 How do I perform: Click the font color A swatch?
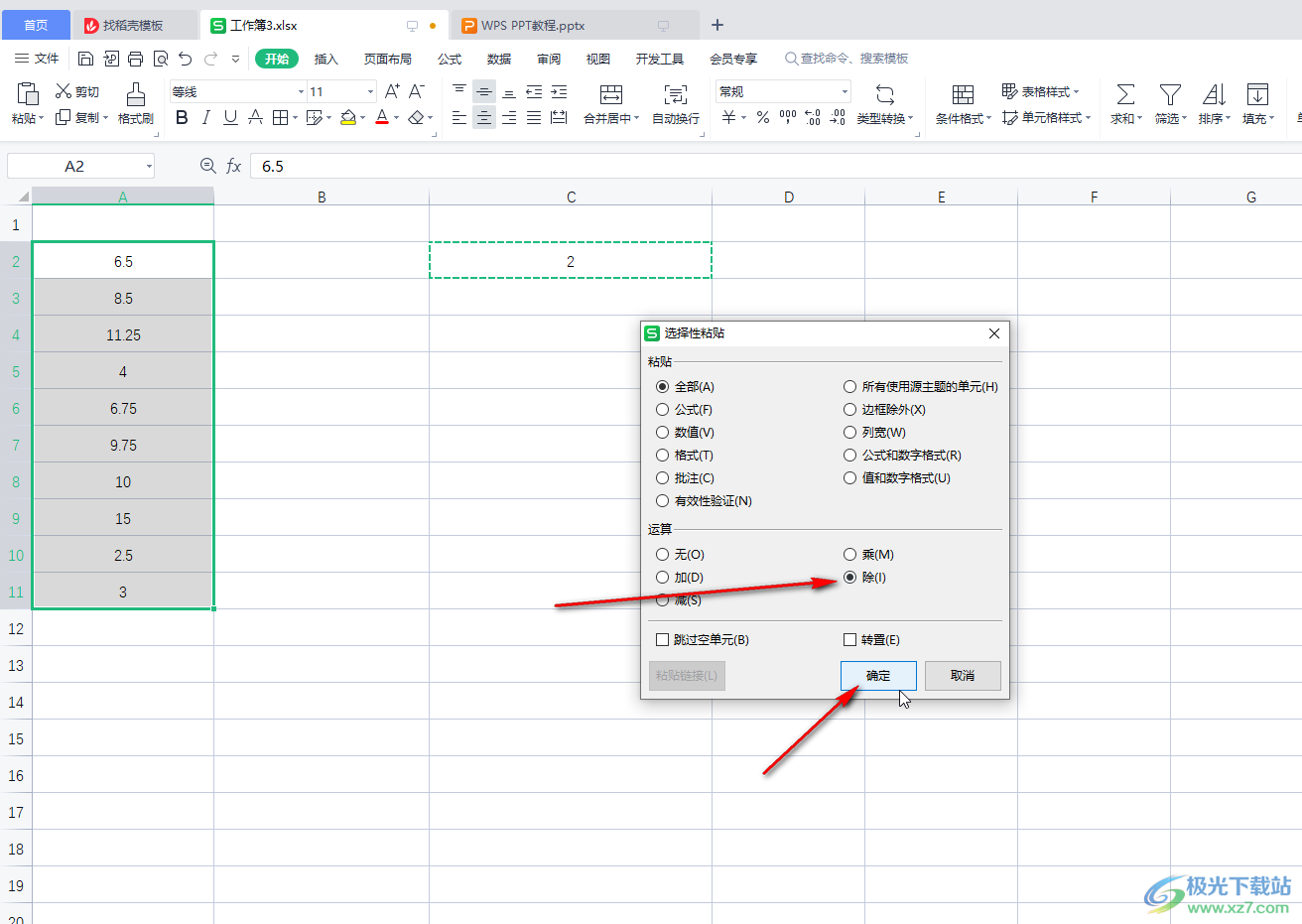pos(382,118)
